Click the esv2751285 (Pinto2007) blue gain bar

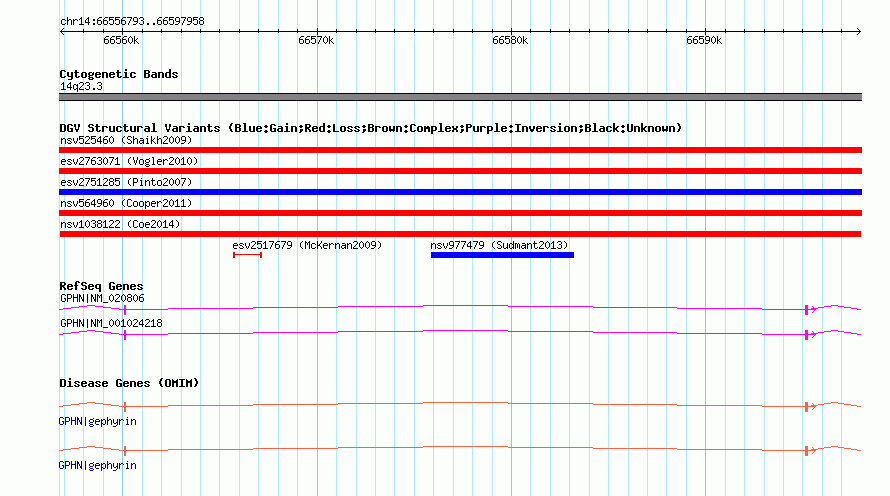(460, 192)
